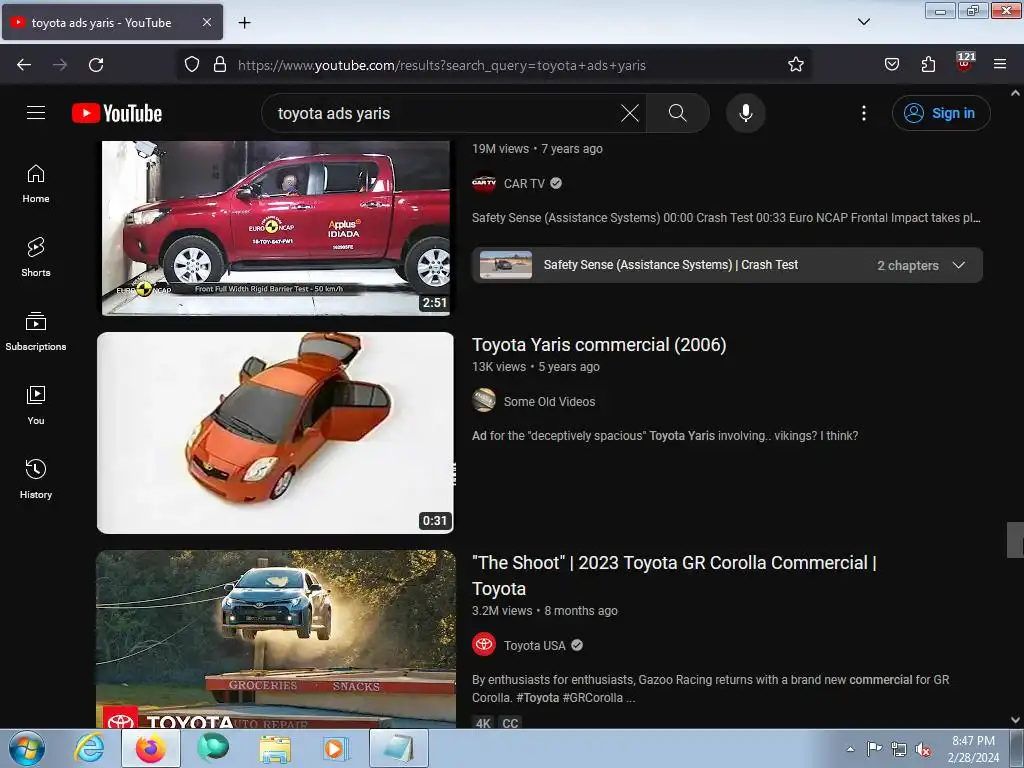Click the site security padlock icon
1024x768 pixels.
pyautogui.click(x=220, y=65)
